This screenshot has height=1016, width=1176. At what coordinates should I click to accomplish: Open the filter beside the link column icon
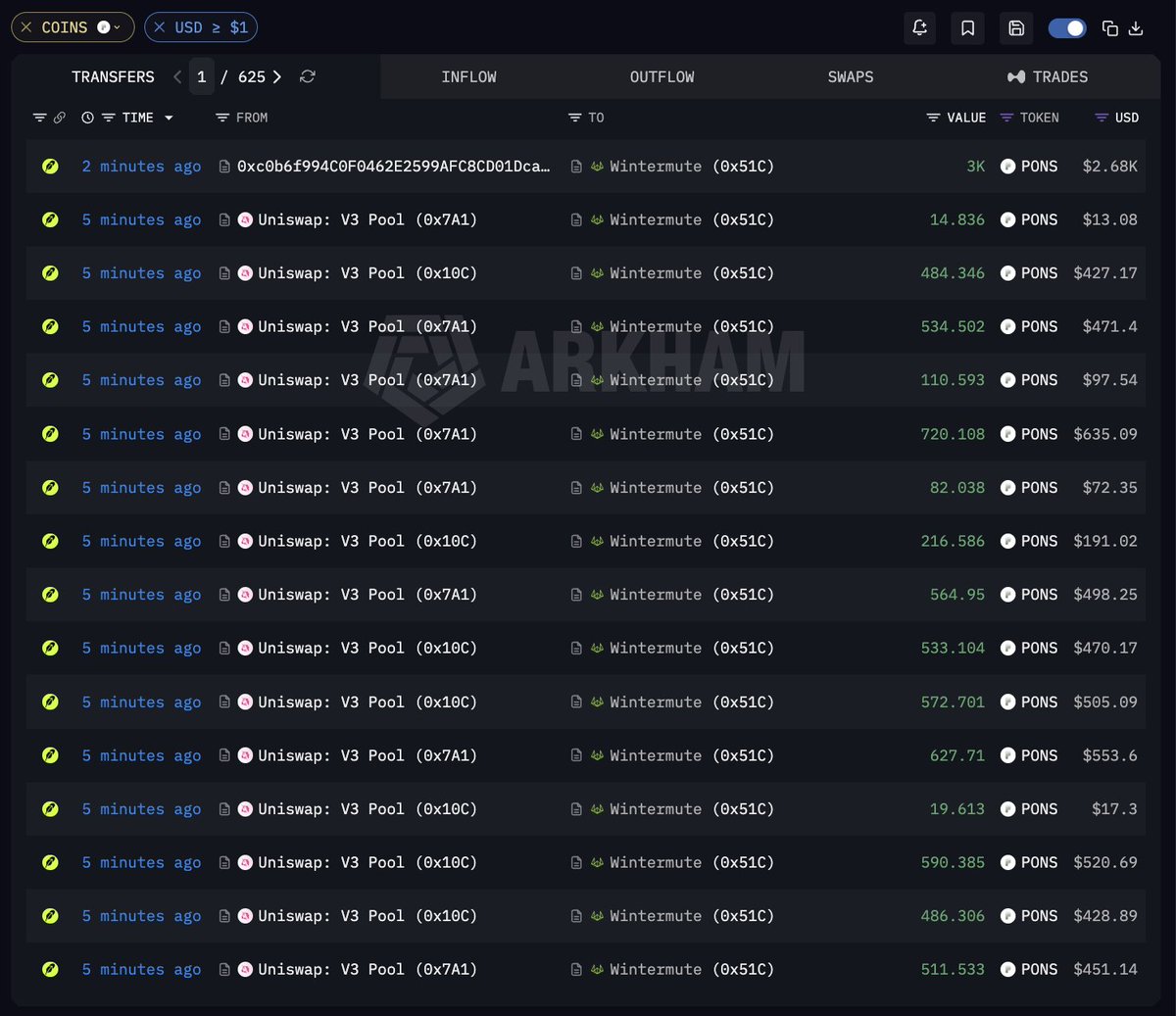[40, 118]
